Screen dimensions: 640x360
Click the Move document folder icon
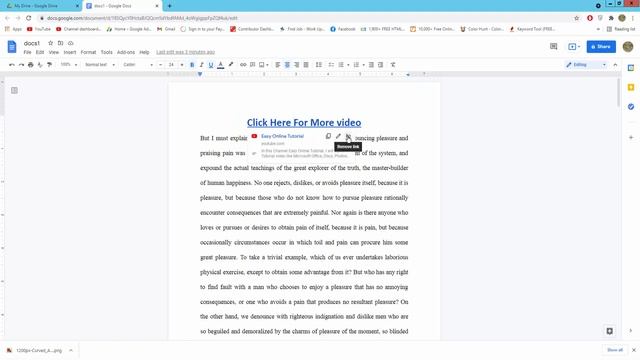point(60,43)
